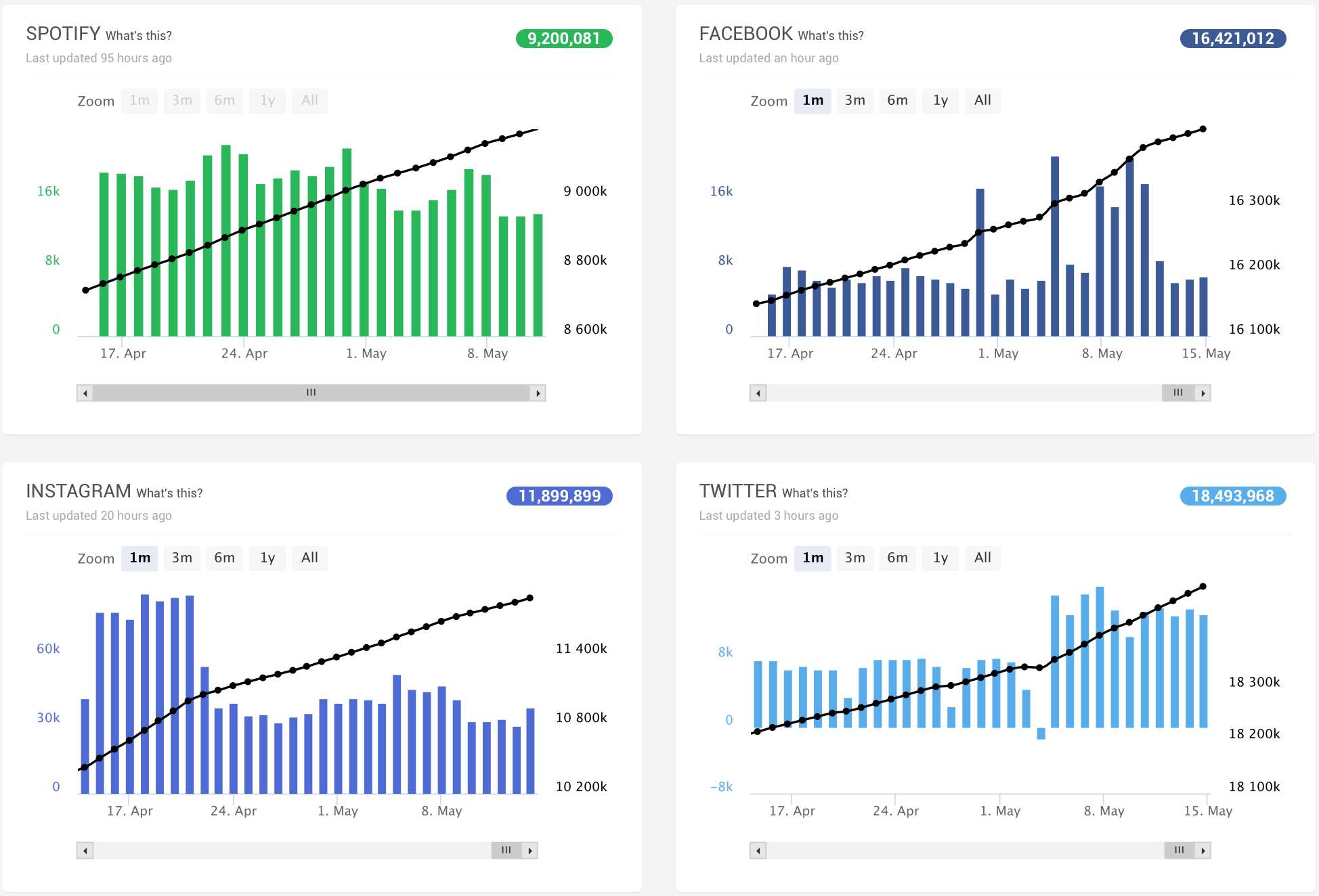This screenshot has height=896, width=1319.
Task: Open Spotify "What's this?" link
Action: point(139,36)
